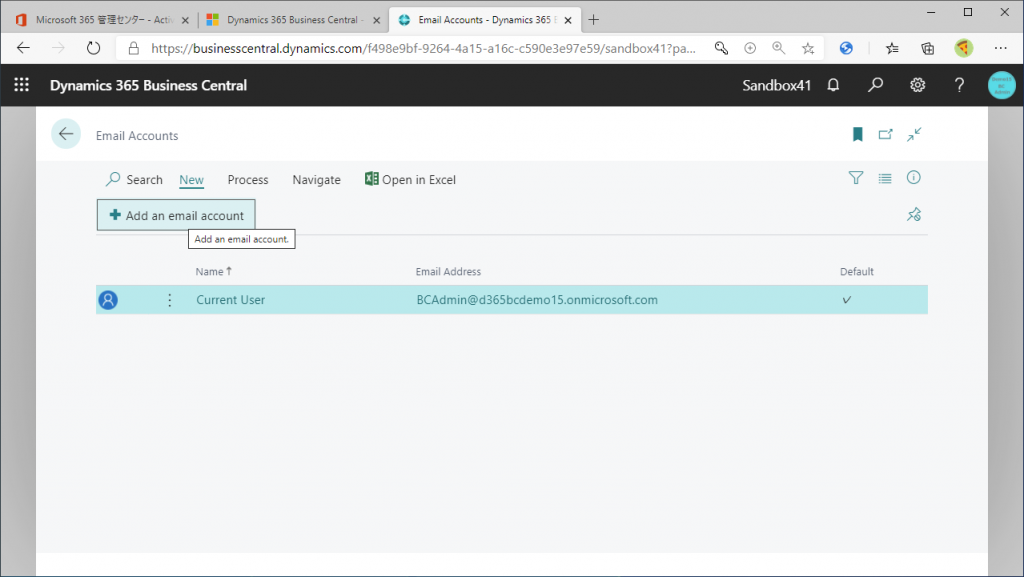Image resolution: width=1024 pixels, height=577 pixels.
Task: Bookmark the Email Accounts page
Action: pos(857,134)
